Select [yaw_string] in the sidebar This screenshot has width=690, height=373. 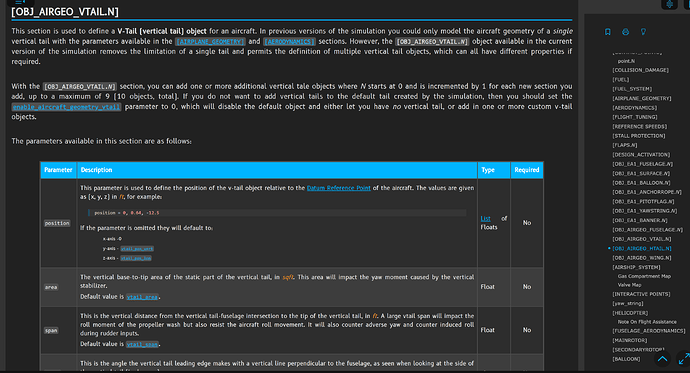click(x=628, y=304)
